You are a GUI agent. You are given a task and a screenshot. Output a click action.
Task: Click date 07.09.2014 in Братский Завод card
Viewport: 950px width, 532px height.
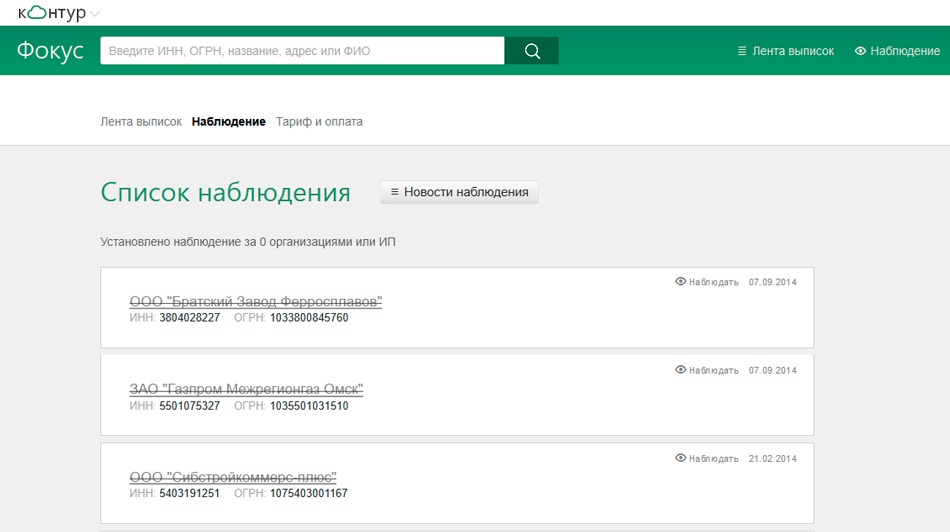772,282
